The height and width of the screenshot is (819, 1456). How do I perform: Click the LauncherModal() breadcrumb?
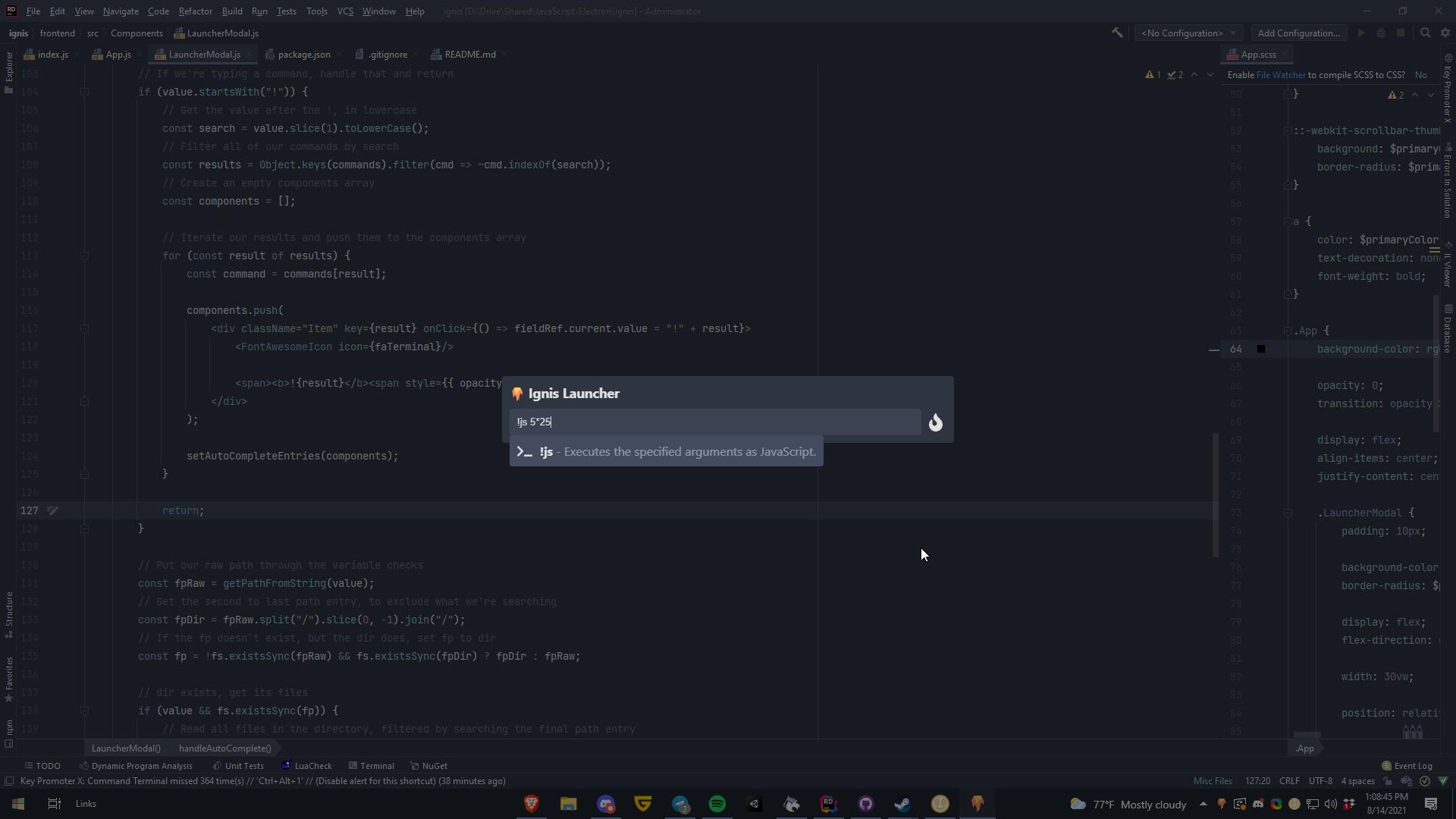(x=126, y=748)
